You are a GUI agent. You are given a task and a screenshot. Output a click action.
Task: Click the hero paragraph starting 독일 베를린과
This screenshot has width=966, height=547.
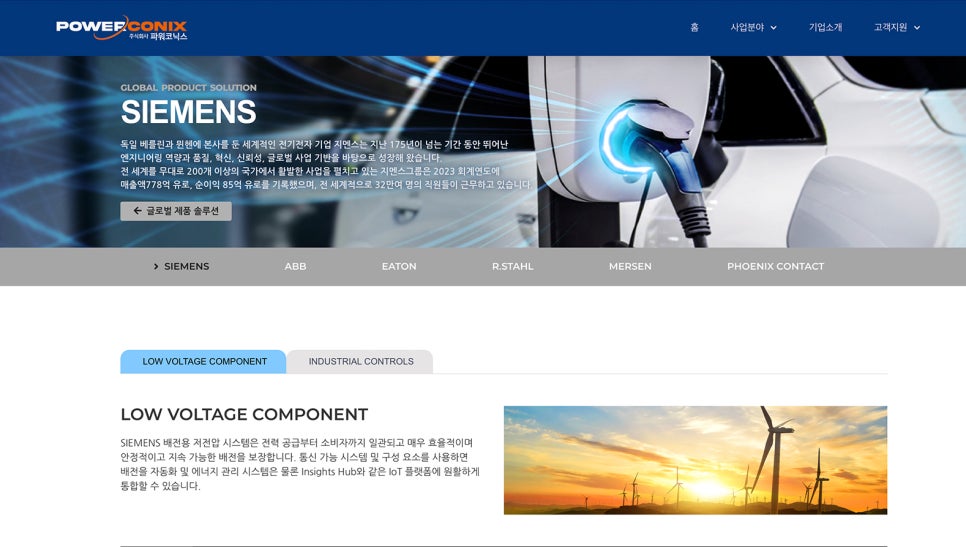(x=325, y=164)
